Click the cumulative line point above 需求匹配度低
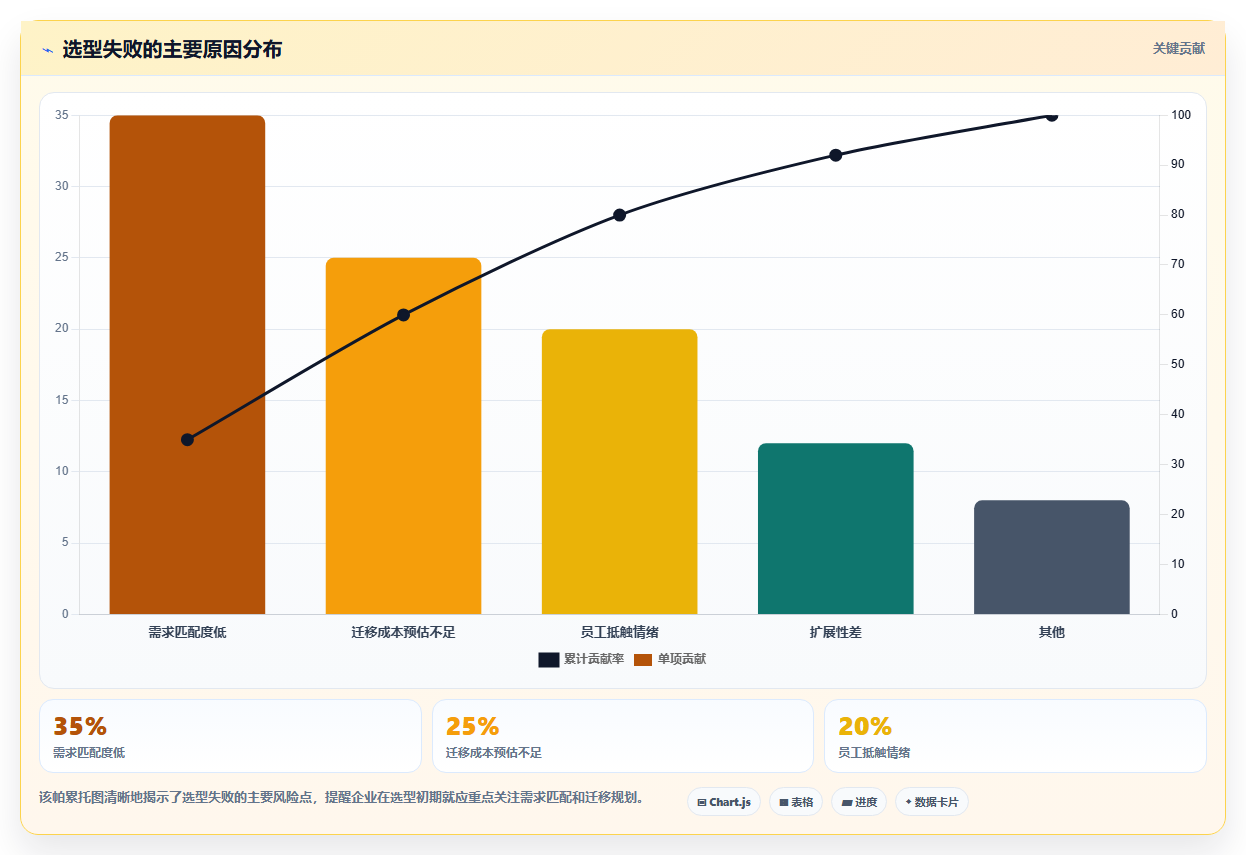 click(x=187, y=440)
